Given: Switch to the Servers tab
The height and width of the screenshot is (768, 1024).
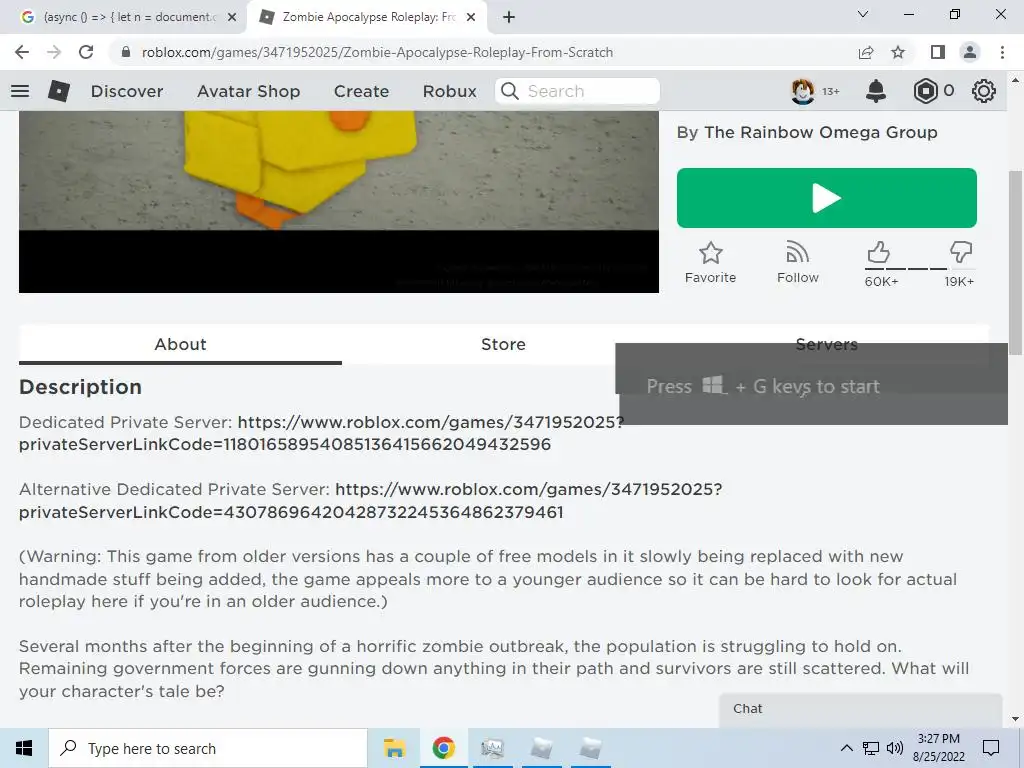Looking at the screenshot, I should [x=826, y=344].
